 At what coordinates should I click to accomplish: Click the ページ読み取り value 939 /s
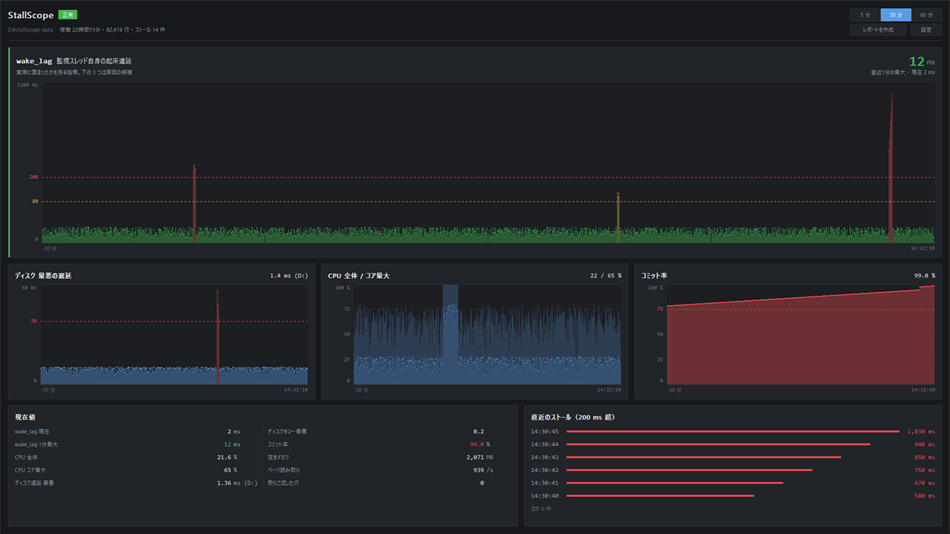click(x=483, y=470)
